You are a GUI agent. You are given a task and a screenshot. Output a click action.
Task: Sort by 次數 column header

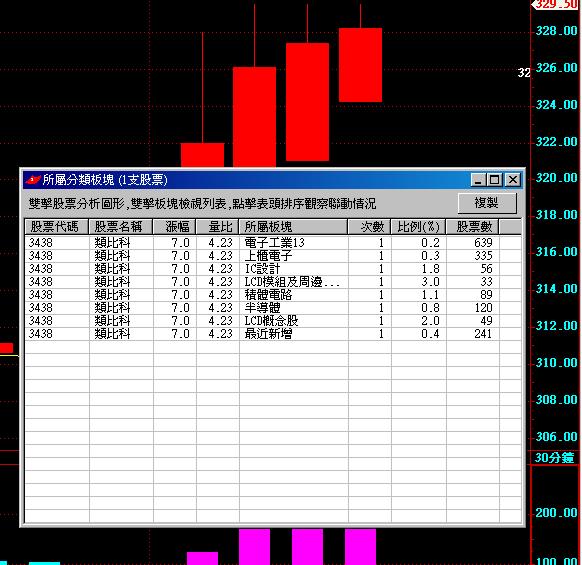tap(370, 226)
